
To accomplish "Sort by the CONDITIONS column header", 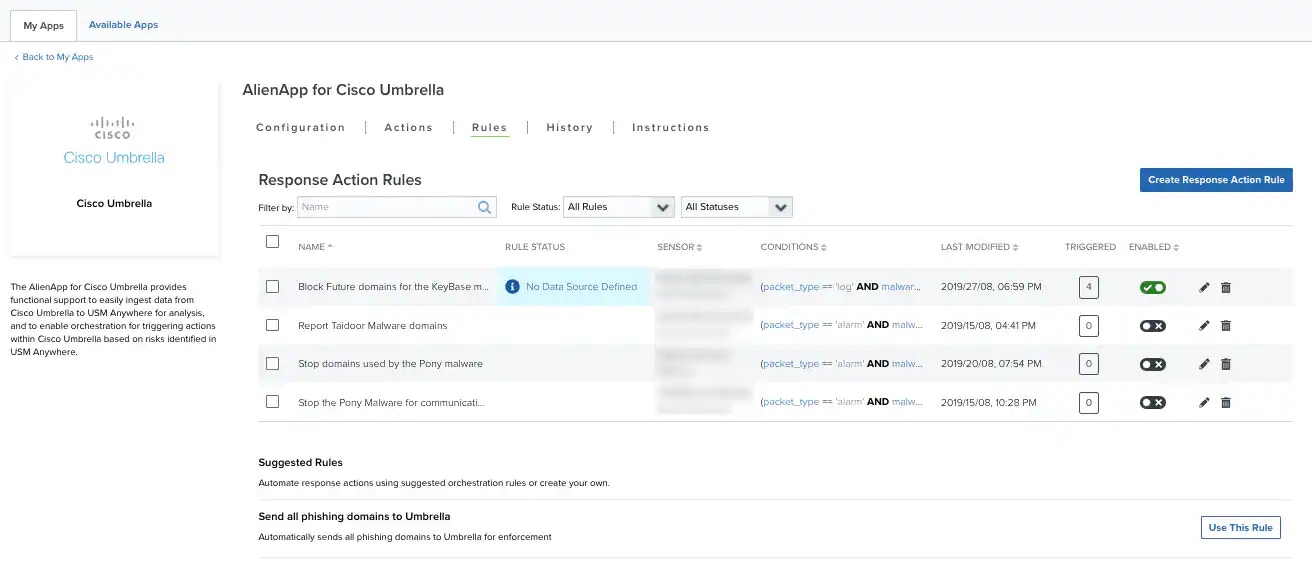I will [793, 247].
